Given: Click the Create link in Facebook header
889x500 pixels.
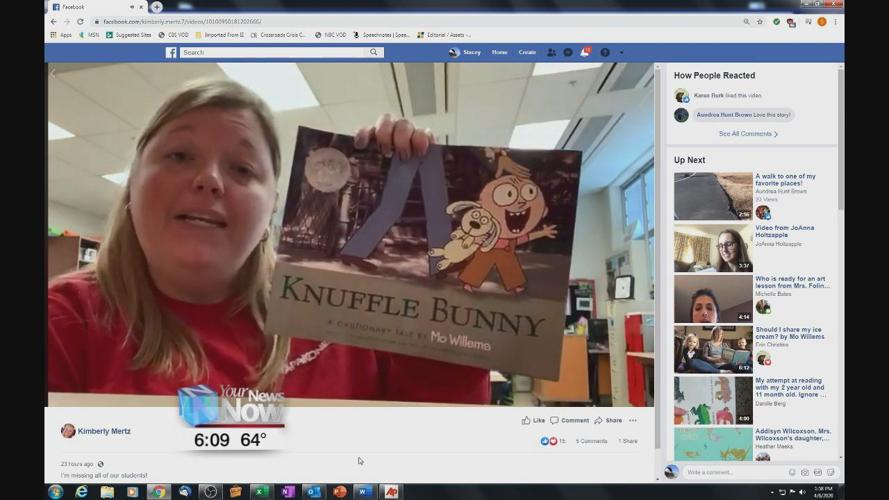Looking at the screenshot, I should [x=527, y=52].
